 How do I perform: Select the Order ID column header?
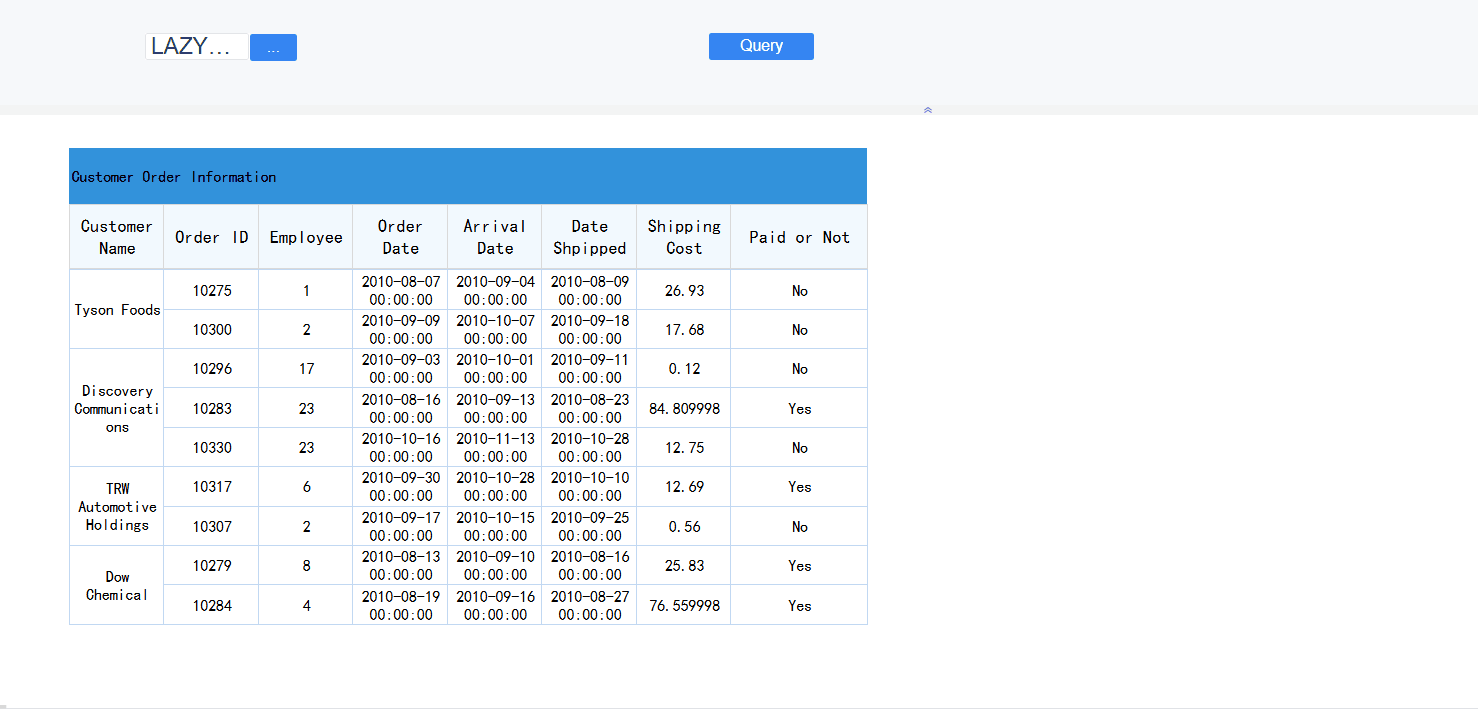(x=211, y=237)
